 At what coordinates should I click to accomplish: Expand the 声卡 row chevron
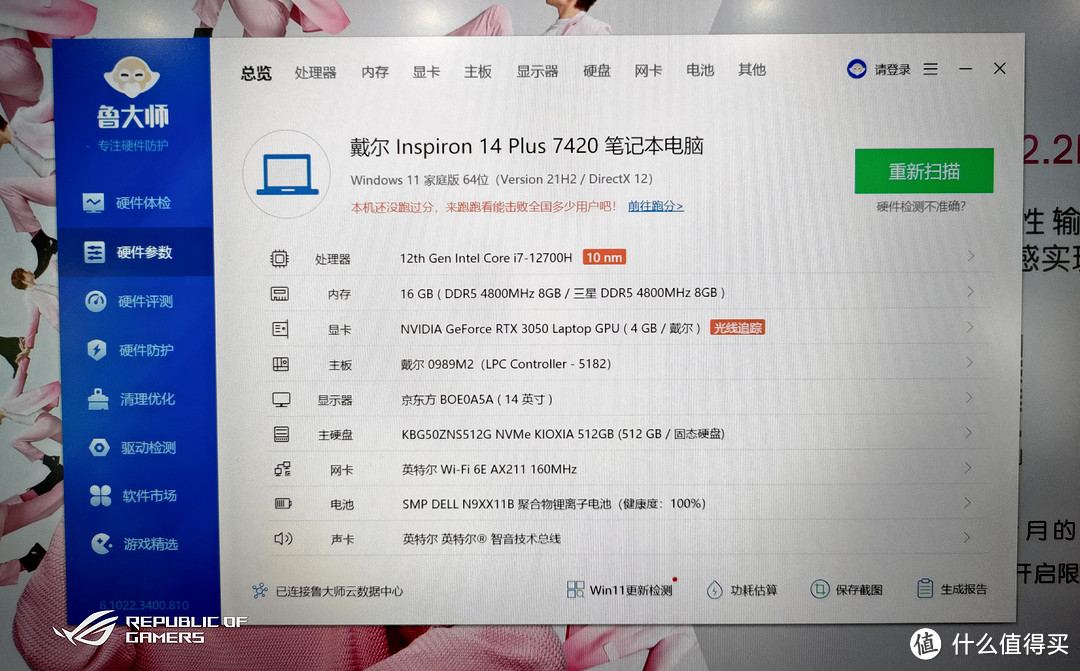968,537
